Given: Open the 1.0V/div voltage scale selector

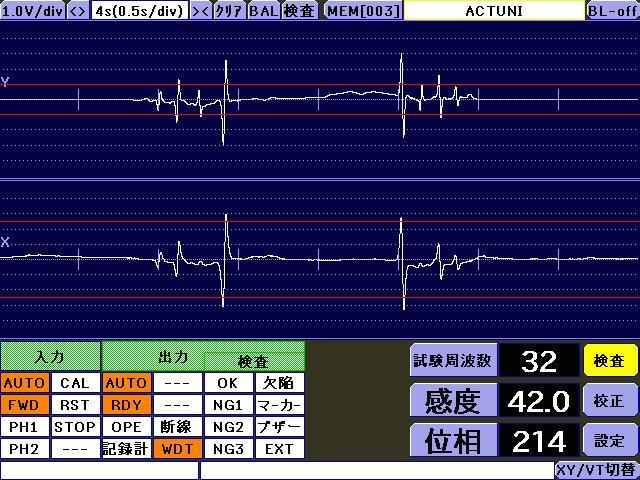Looking at the screenshot, I should [33, 10].
